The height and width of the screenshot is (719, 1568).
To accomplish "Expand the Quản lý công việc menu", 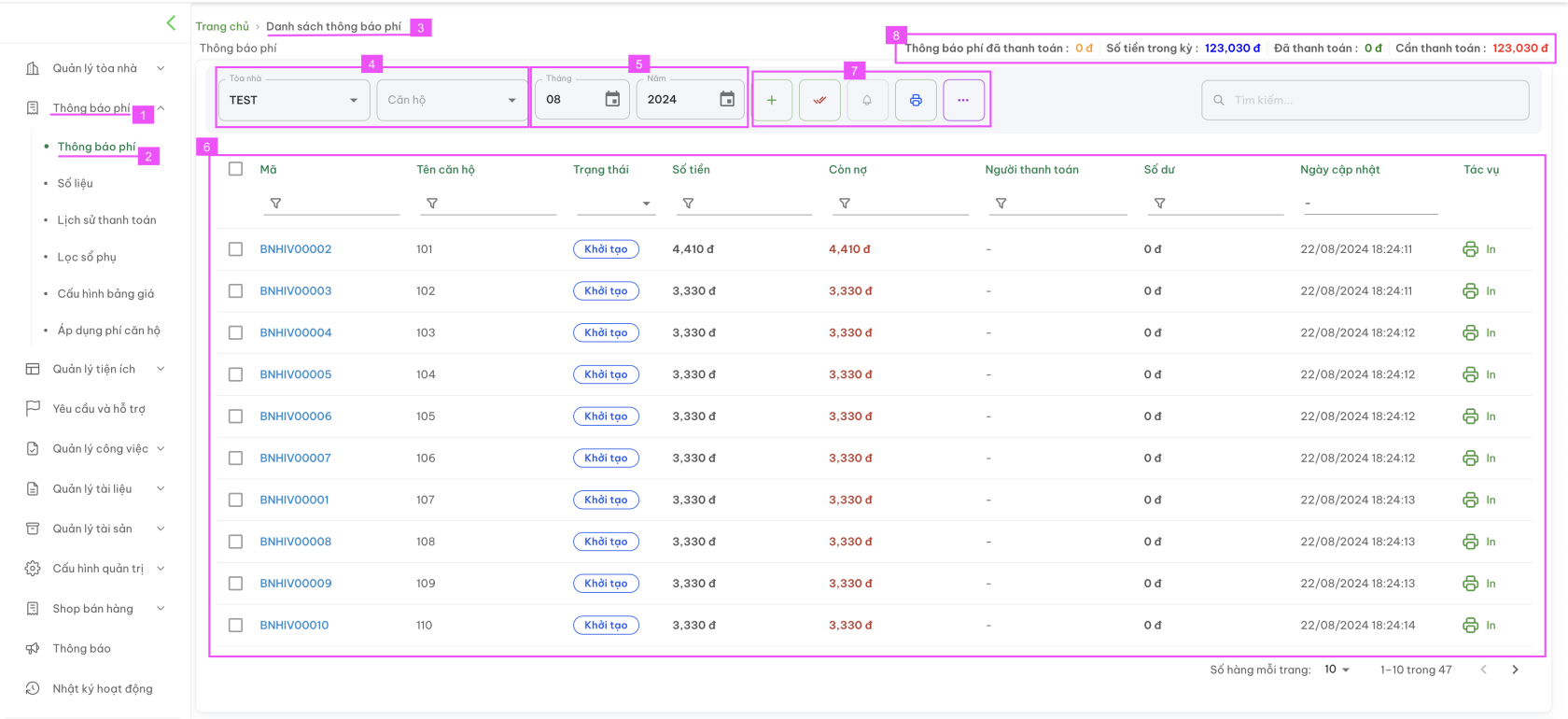I will [x=94, y=448].
